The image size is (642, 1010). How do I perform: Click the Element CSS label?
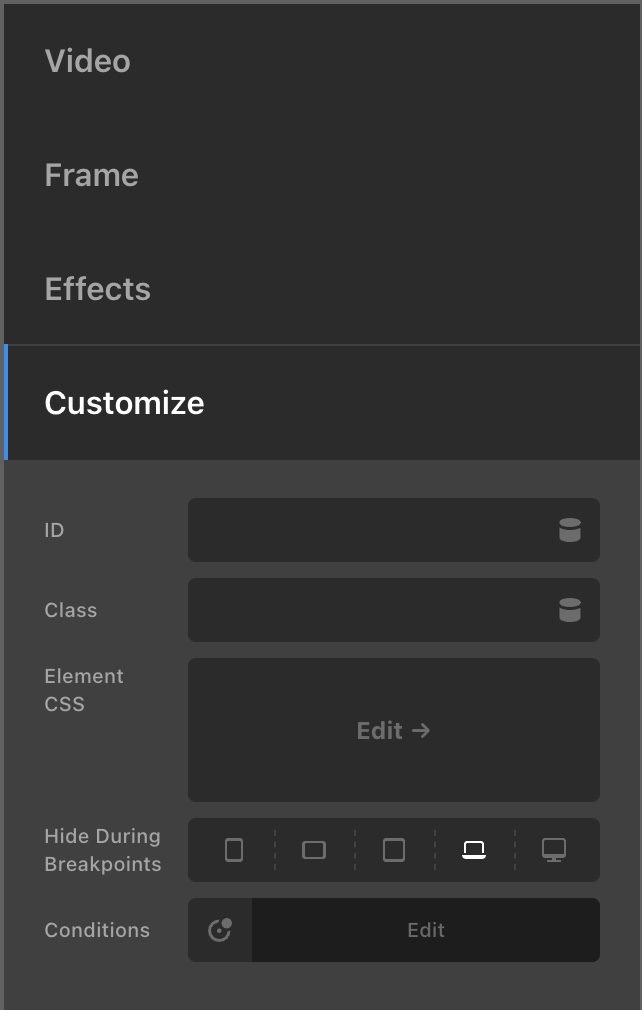pyautogui.click(x=84, y=690)
